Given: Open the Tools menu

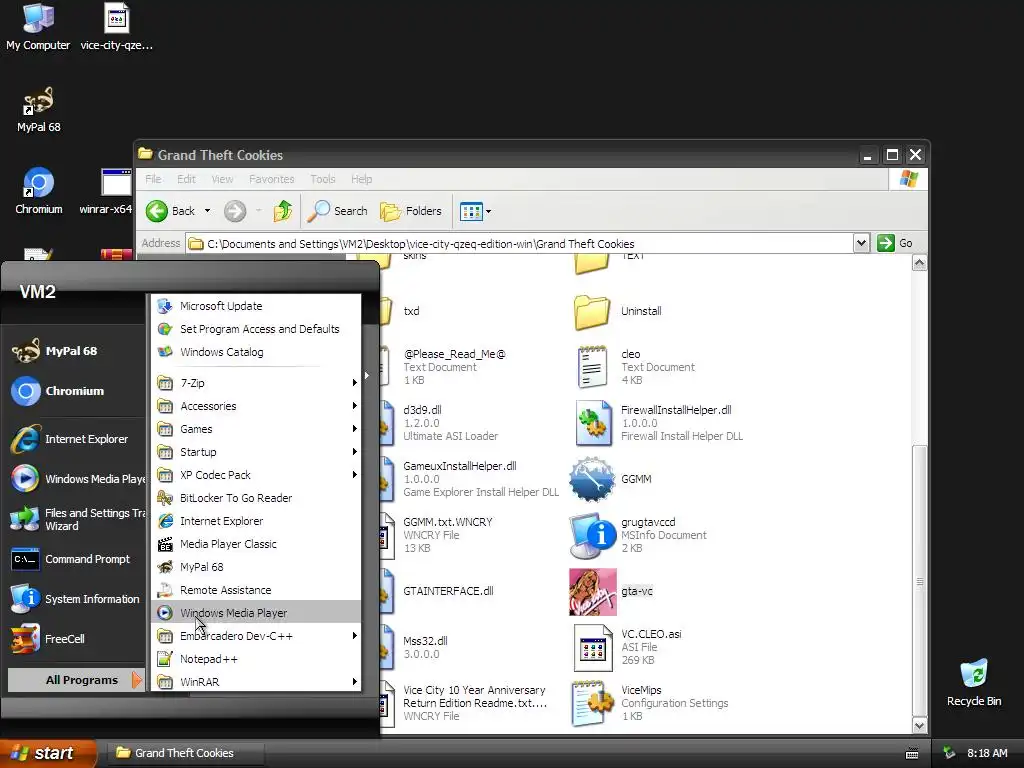Looking at the screenshot, I should coord(323,179).
